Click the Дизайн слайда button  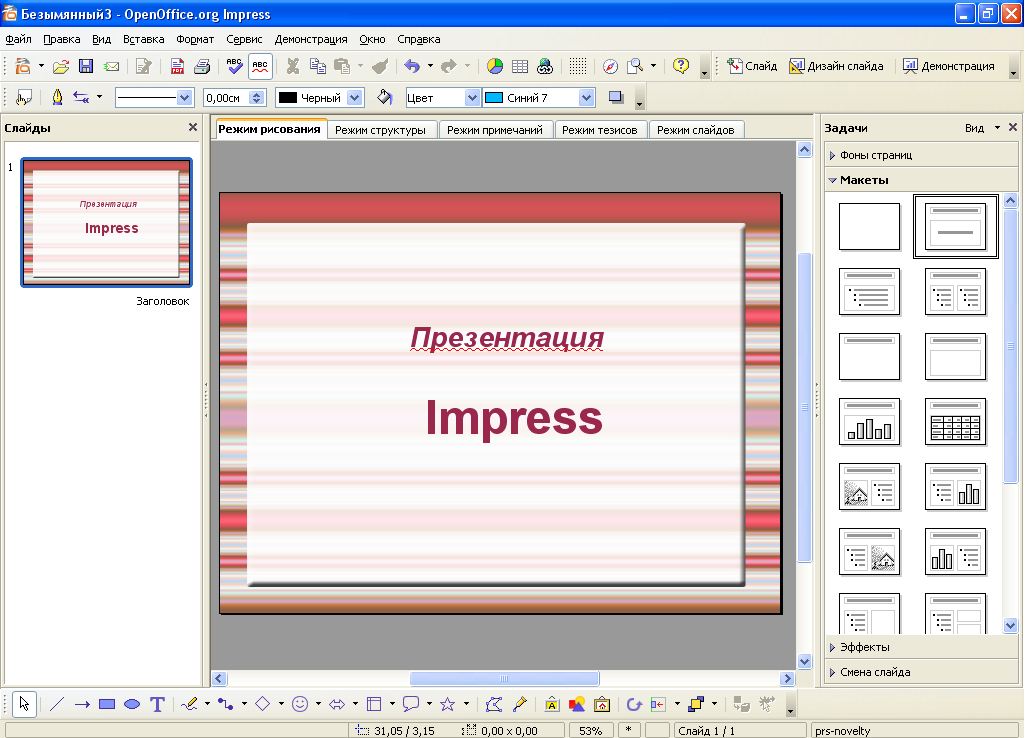(x=836, y=66)
